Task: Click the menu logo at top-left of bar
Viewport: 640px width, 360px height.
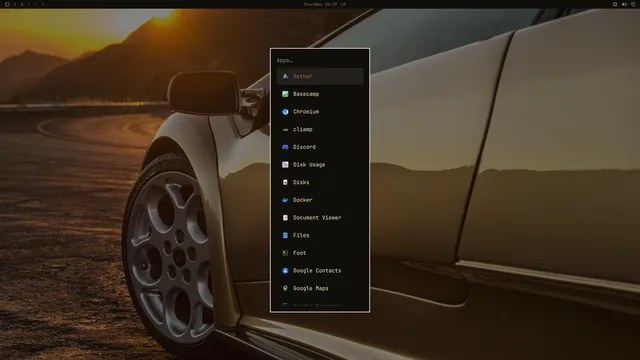Action: (x=7, y=4)
